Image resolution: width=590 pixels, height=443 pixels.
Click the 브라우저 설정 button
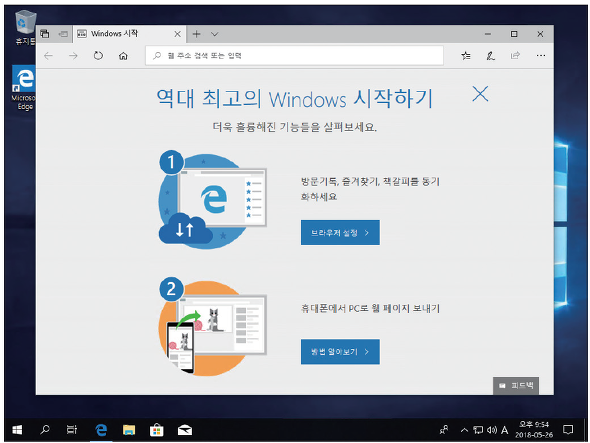coord(340,233)
